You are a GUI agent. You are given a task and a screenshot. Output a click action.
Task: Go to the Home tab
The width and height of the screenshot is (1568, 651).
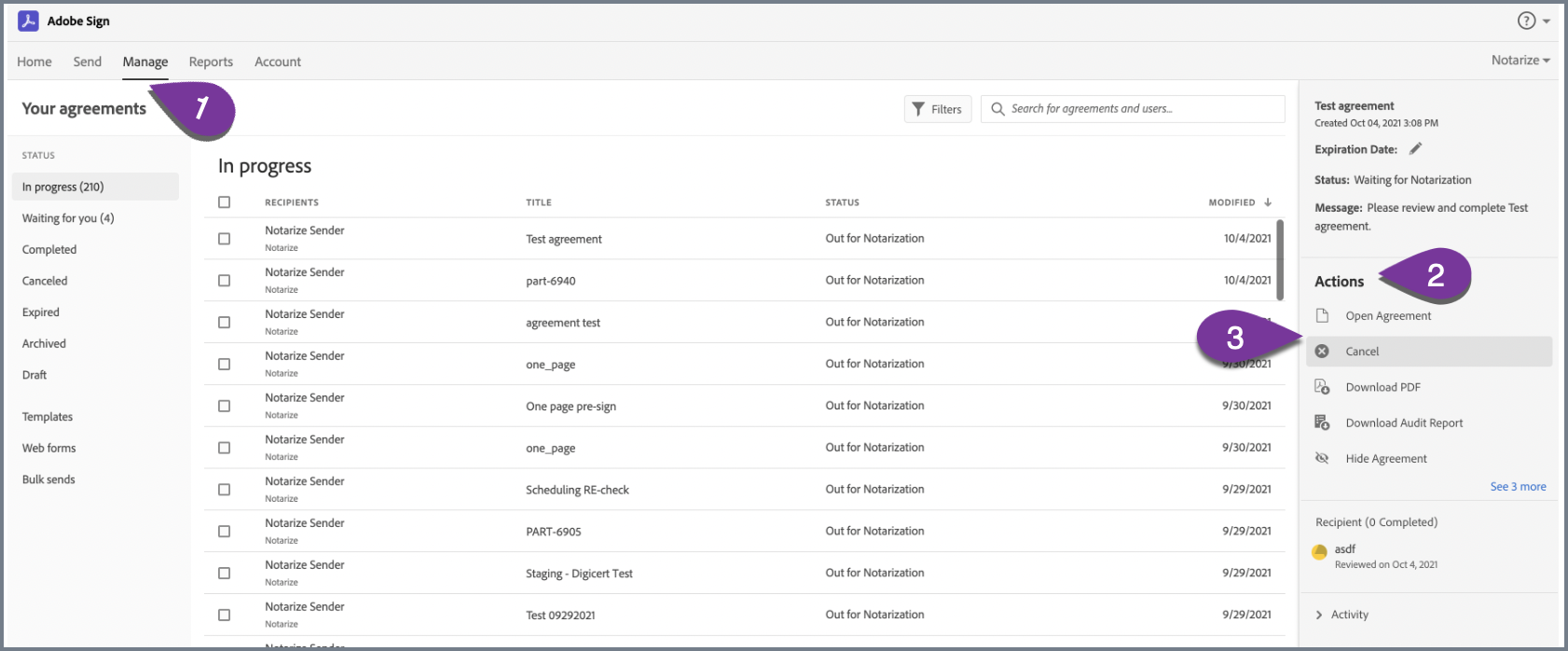[34, 62]
